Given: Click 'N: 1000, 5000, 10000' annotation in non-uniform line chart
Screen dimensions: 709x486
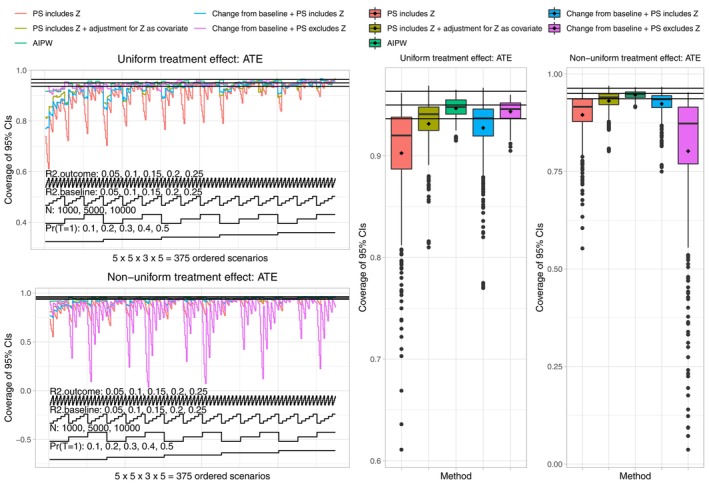Looking at the screenshot, I should click(95, 428).
